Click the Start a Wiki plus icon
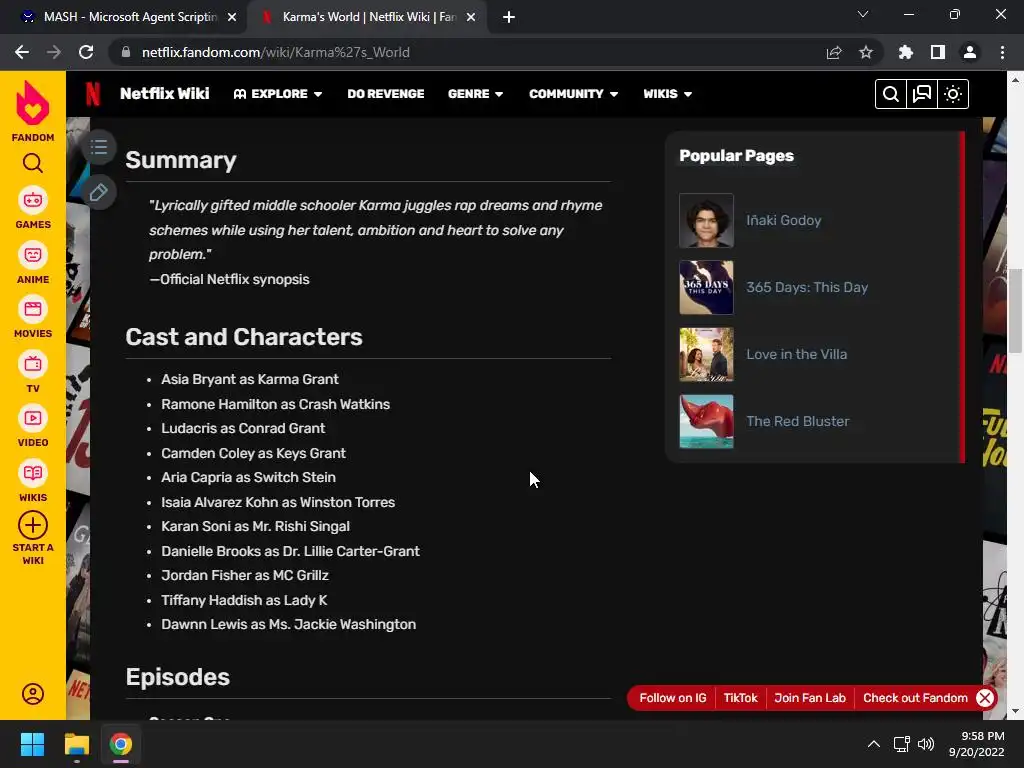This screenshot has width=1024, height=768. [33, 525]
